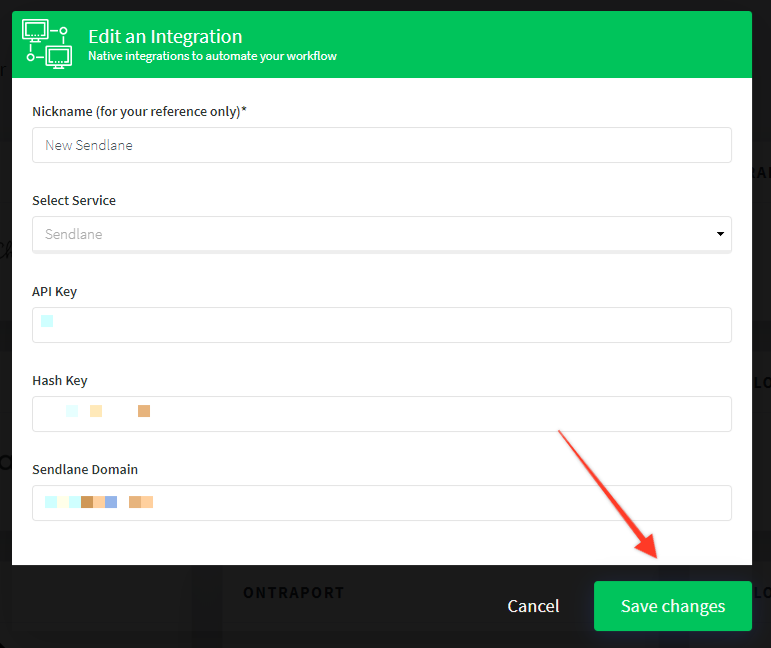Click ONTRAPORT text behind the dialog
The height and width of the screenshot is (648, 771).
[x=294, y=593]
